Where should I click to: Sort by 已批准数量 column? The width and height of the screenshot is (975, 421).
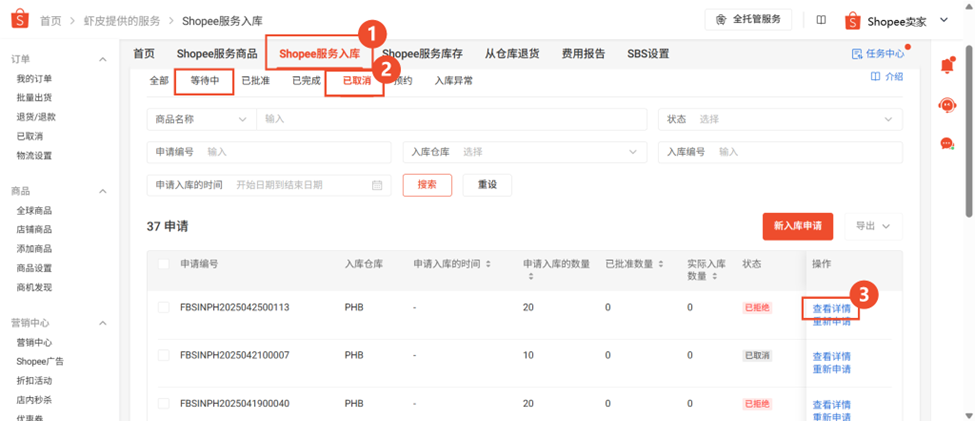coord(661,264)
